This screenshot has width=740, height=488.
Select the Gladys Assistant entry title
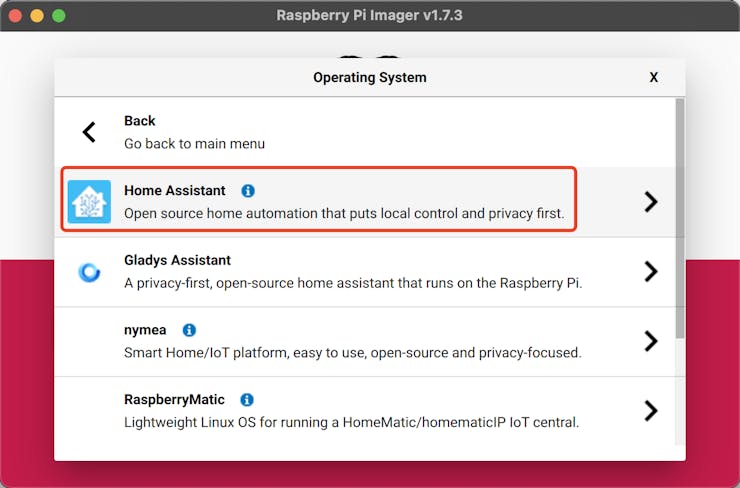coord(177,260)
